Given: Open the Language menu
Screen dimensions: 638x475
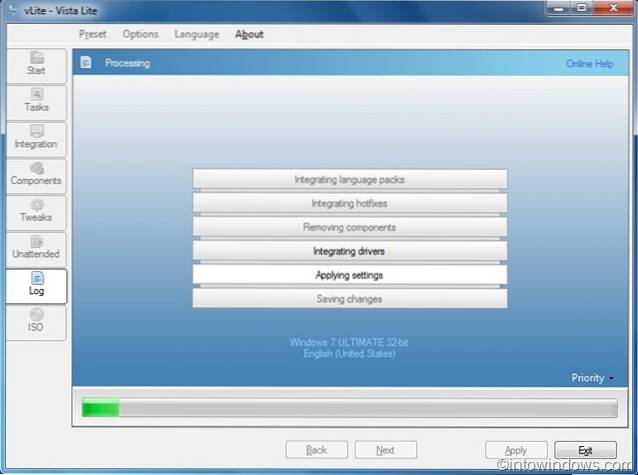Looking at the screenshot, I should pos(196,34).
